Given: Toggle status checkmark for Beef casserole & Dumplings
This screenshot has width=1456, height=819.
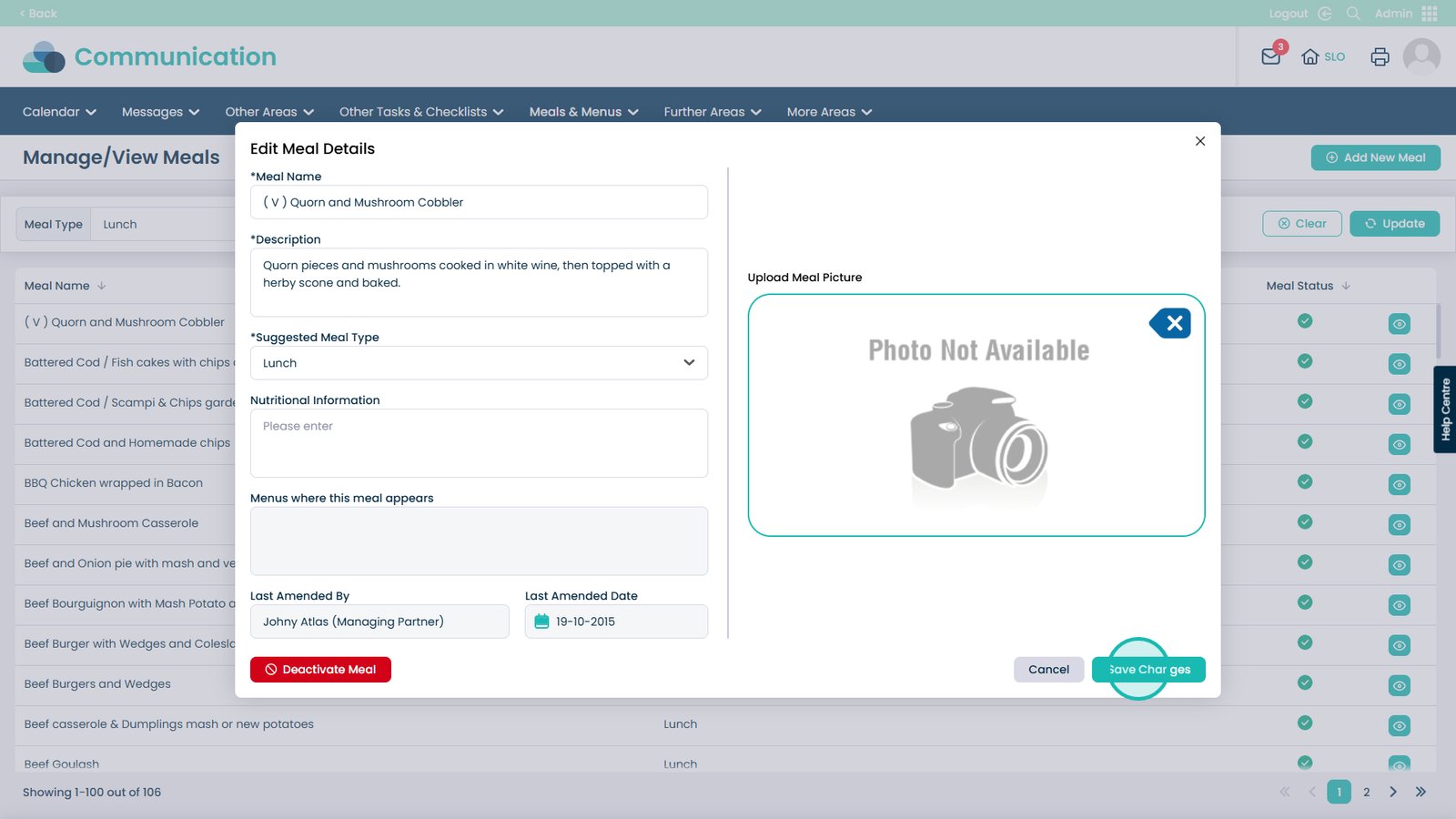Looking at the screenshot, I should click(x=1305, y=723).
